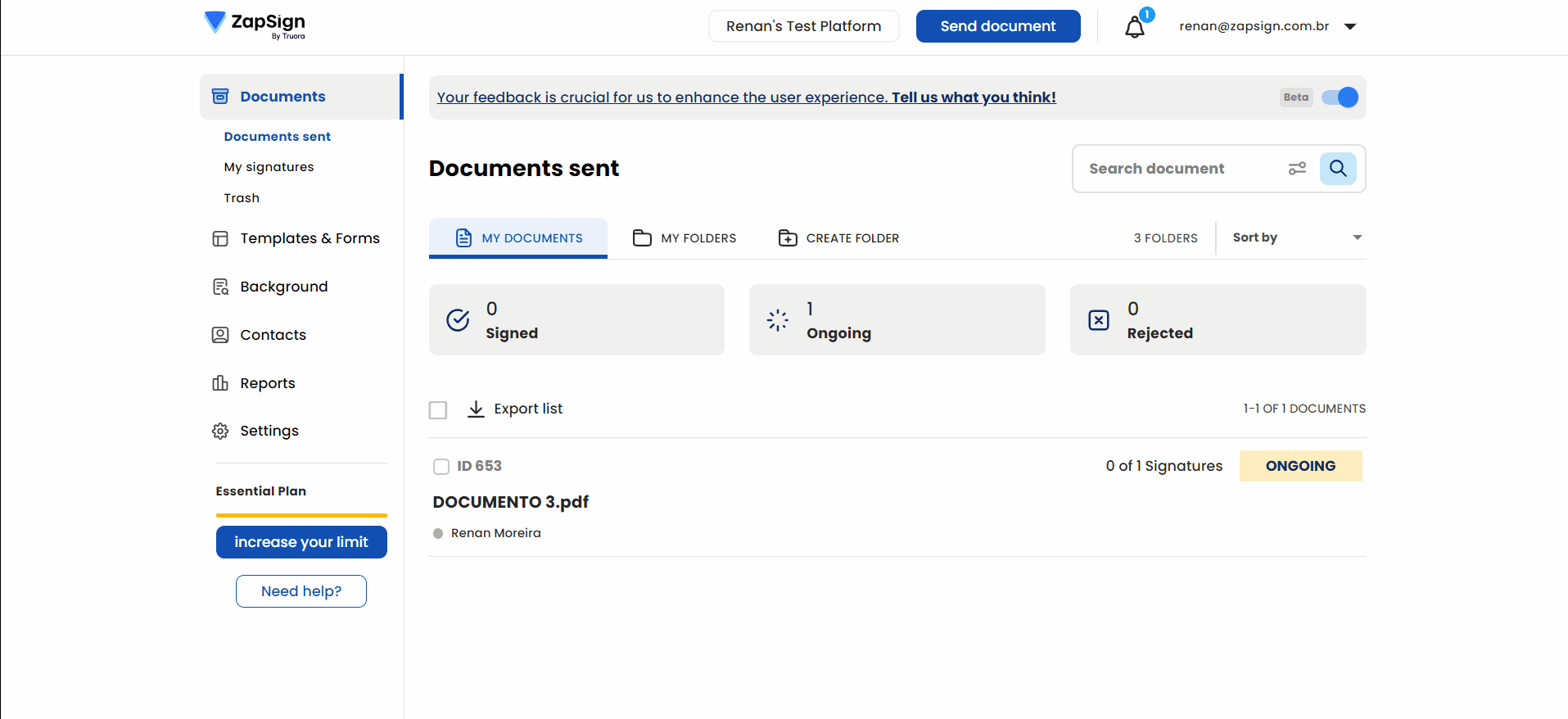Click the Contacts icon in sidebar
The image size is (1568, 719).
click(x=220, y=335)
